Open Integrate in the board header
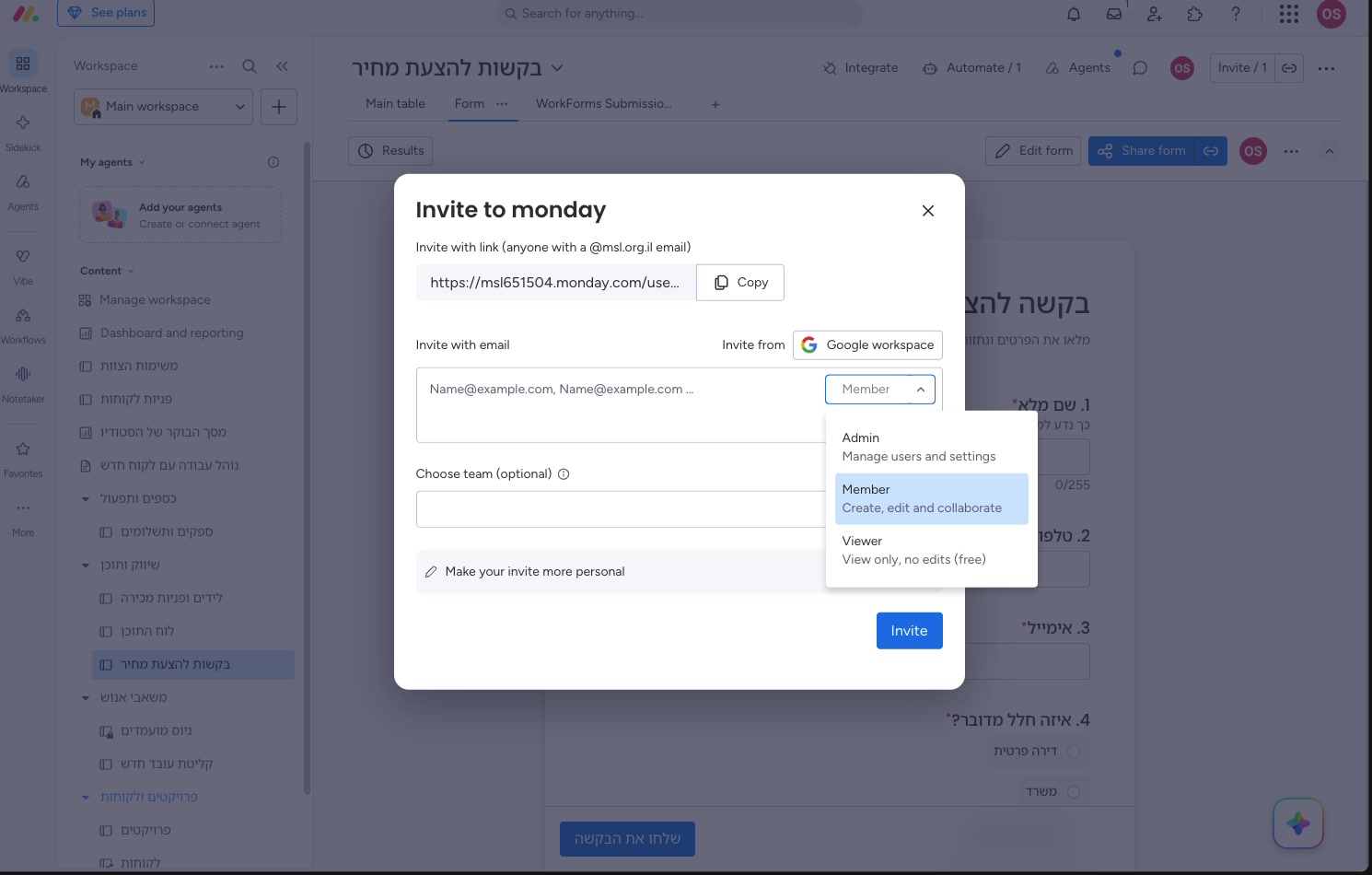The height and width of the screenshot is (875, 1372). tap(861, 68)
